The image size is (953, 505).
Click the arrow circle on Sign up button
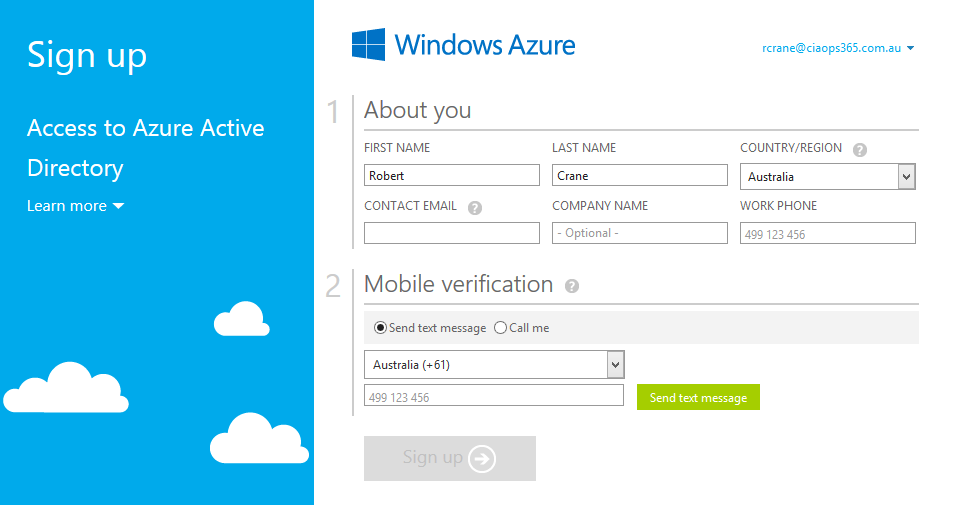click(482, 458)
